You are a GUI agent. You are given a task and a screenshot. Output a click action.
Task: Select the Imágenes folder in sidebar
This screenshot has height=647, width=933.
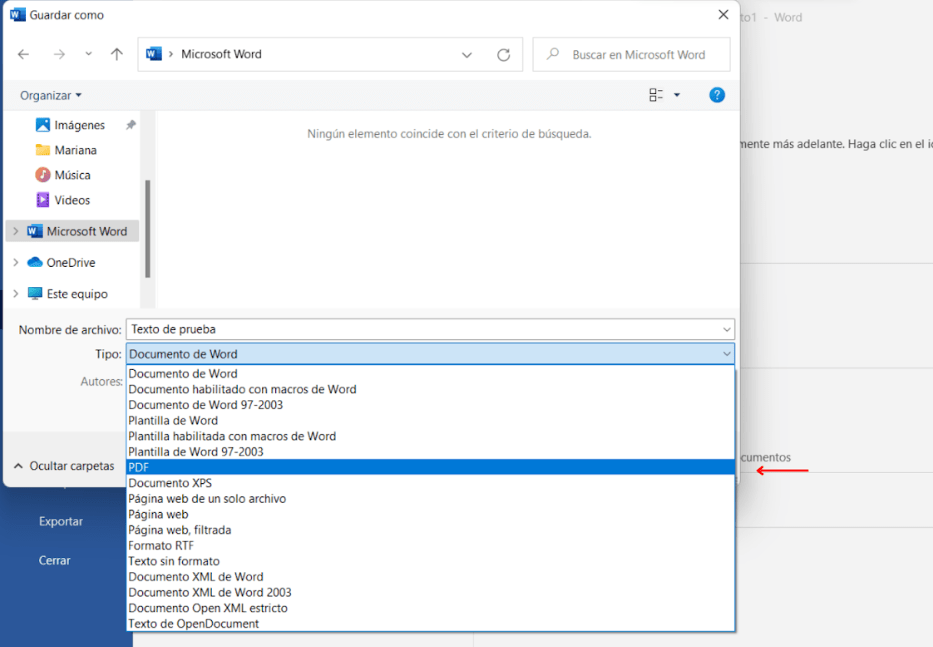coord(79,125)
